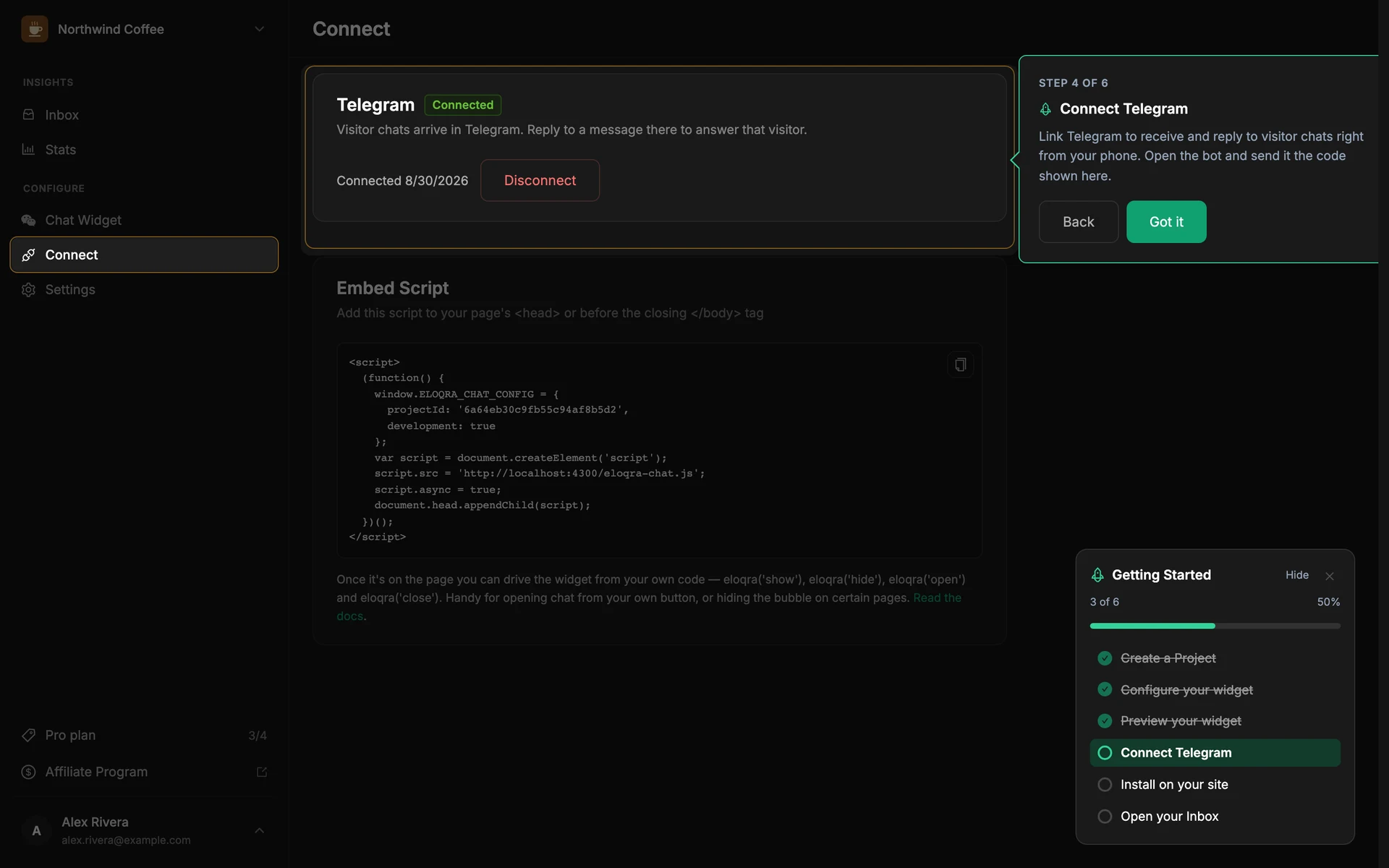The image size is (1389, 868).
Task: Open the Inbox menu item
Action: tap(144, 115)
